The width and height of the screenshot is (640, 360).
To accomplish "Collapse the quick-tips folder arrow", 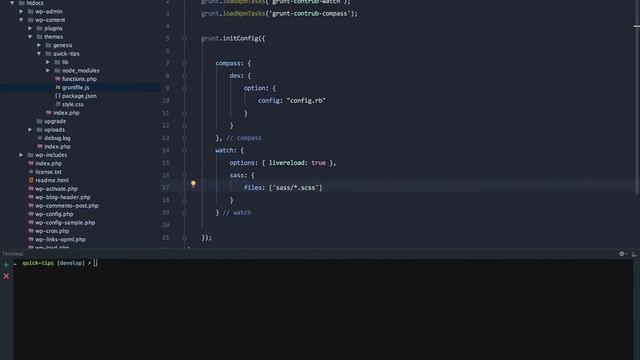I will pyautogui.click(x=39, y=53).
